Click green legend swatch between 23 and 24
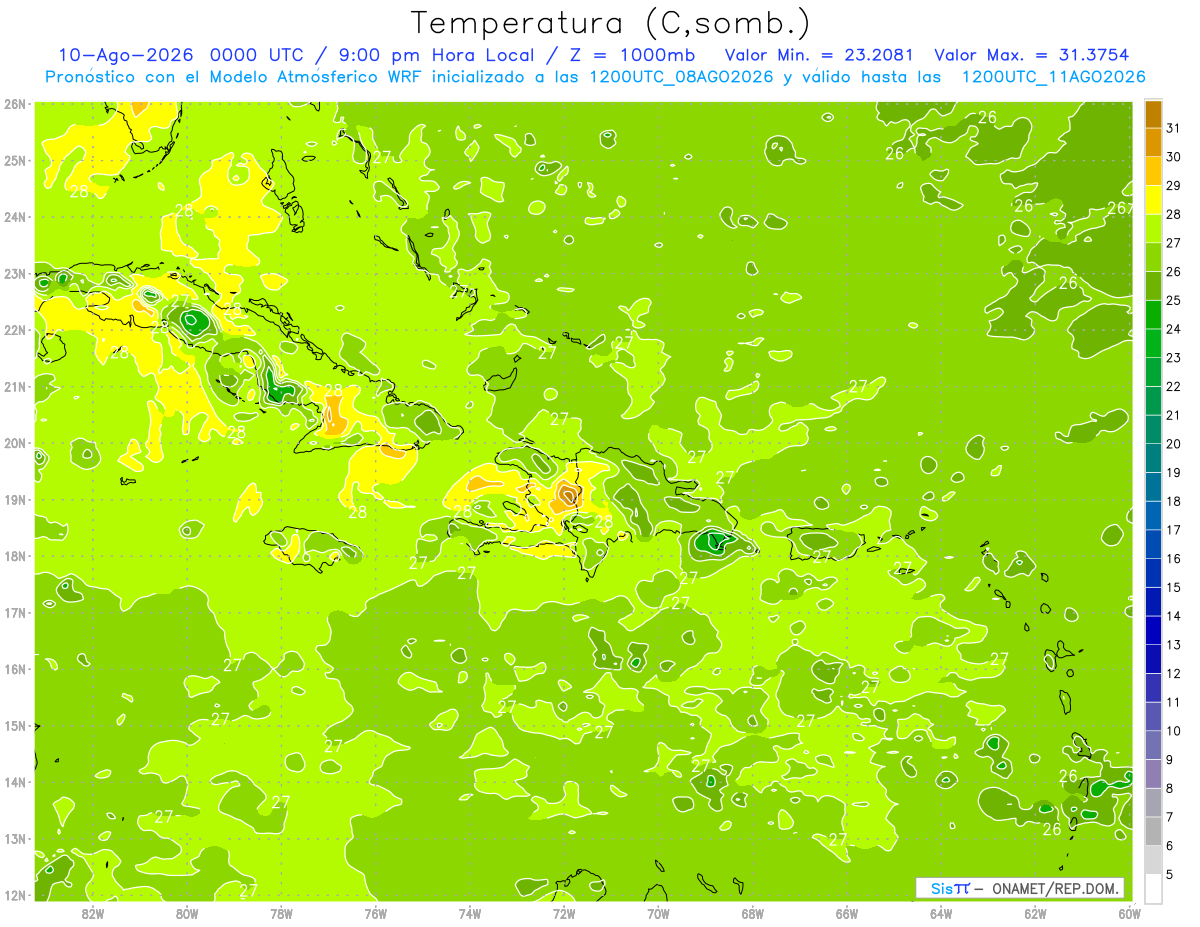 1153,343
